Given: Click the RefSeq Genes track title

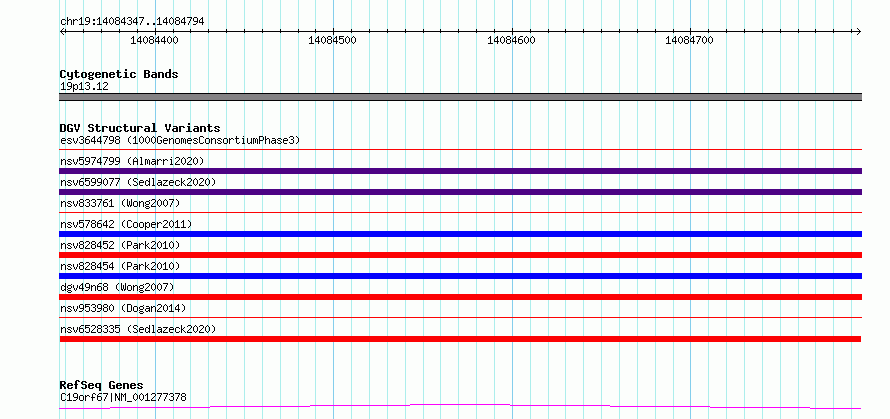Looking at the screenshot, I should click(x=101, y=386).
